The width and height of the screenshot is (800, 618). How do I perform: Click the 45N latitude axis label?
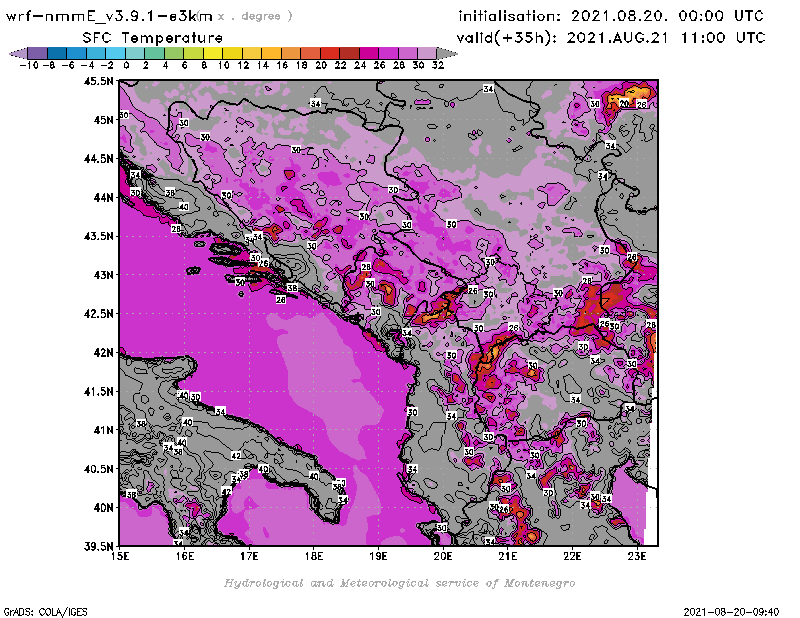[103, 120]
